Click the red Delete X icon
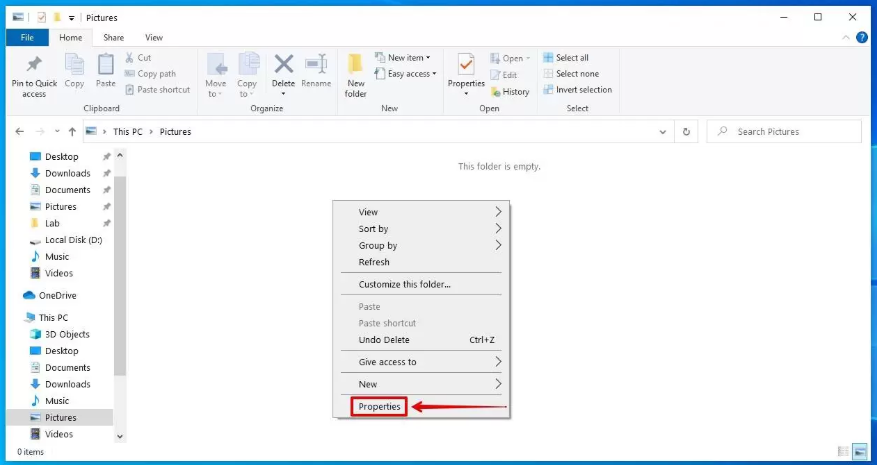Screen dimensions: 877x465 click(x=284, y=64)
